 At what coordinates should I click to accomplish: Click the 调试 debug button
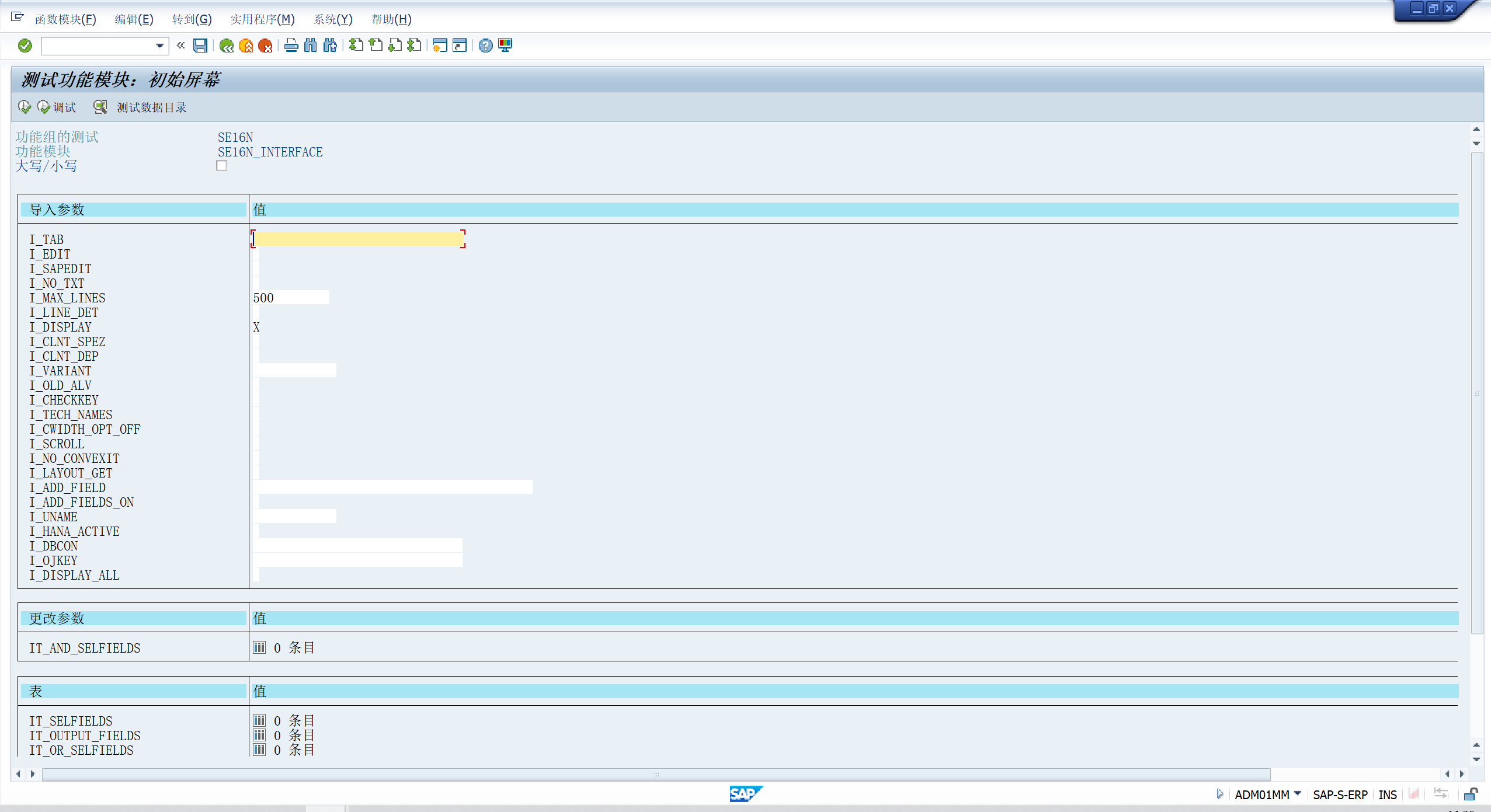click(57, 107)
